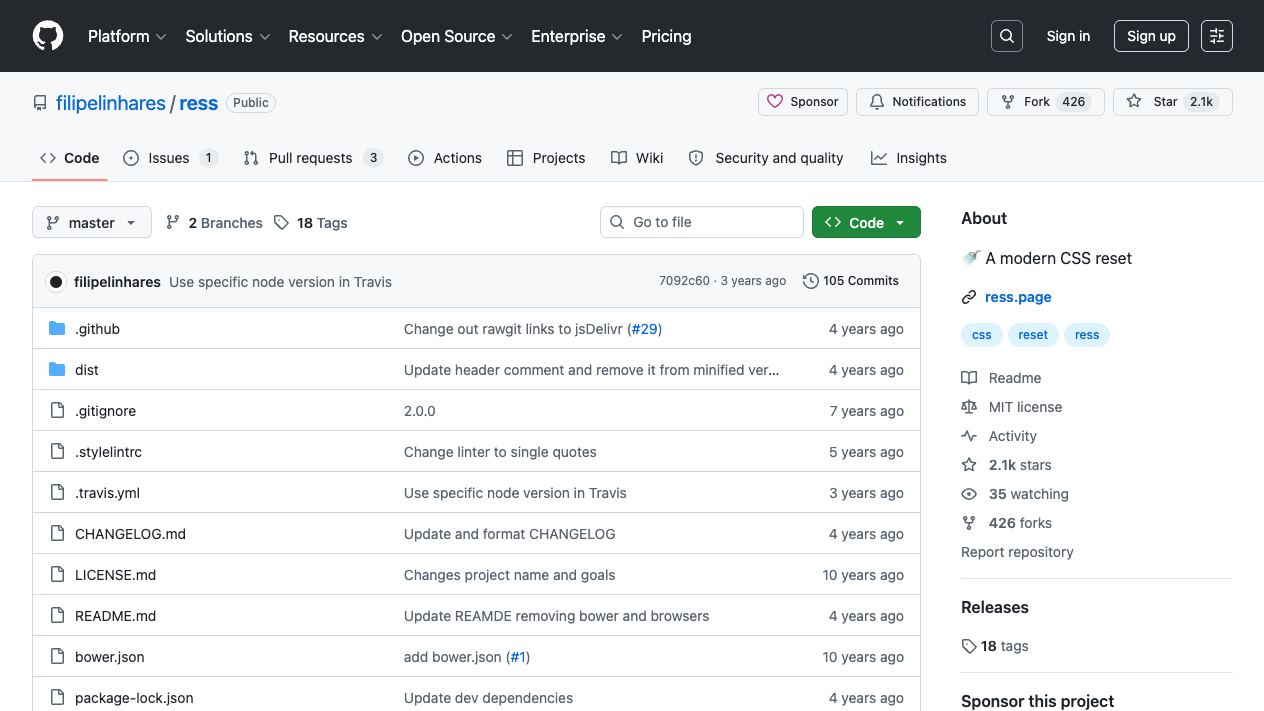Select the Code tab
This screenshot has height=711, width=1264.
click(x=70, y=158)
